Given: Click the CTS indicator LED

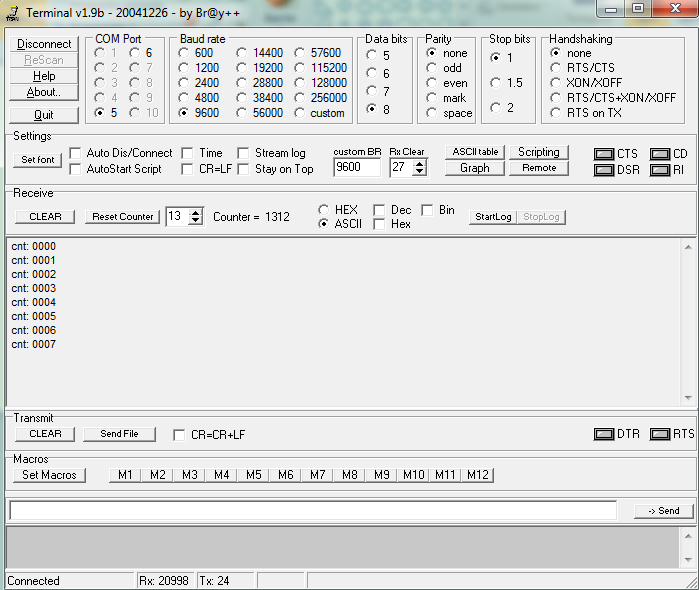Looking at the screenshot, I should coord(604,154).
